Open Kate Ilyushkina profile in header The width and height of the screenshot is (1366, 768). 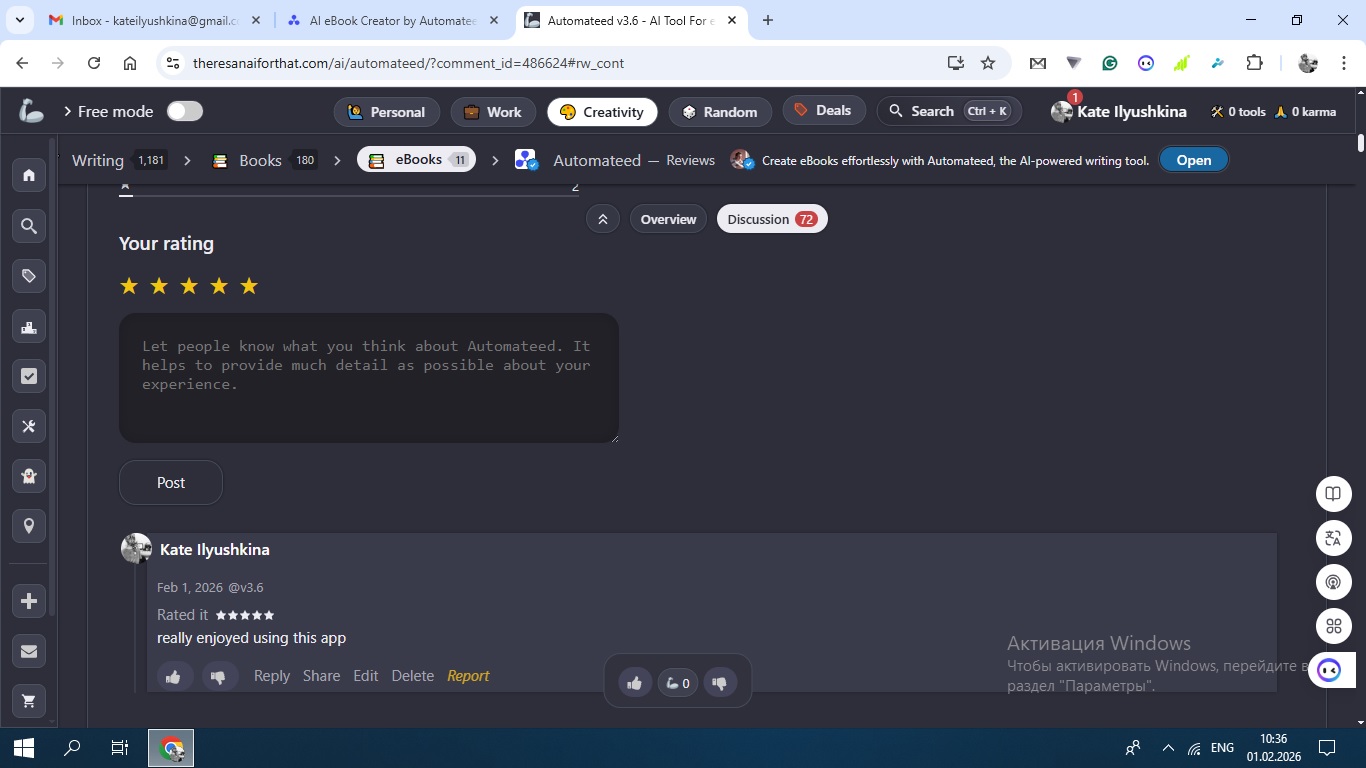[x=1119, y=112]
